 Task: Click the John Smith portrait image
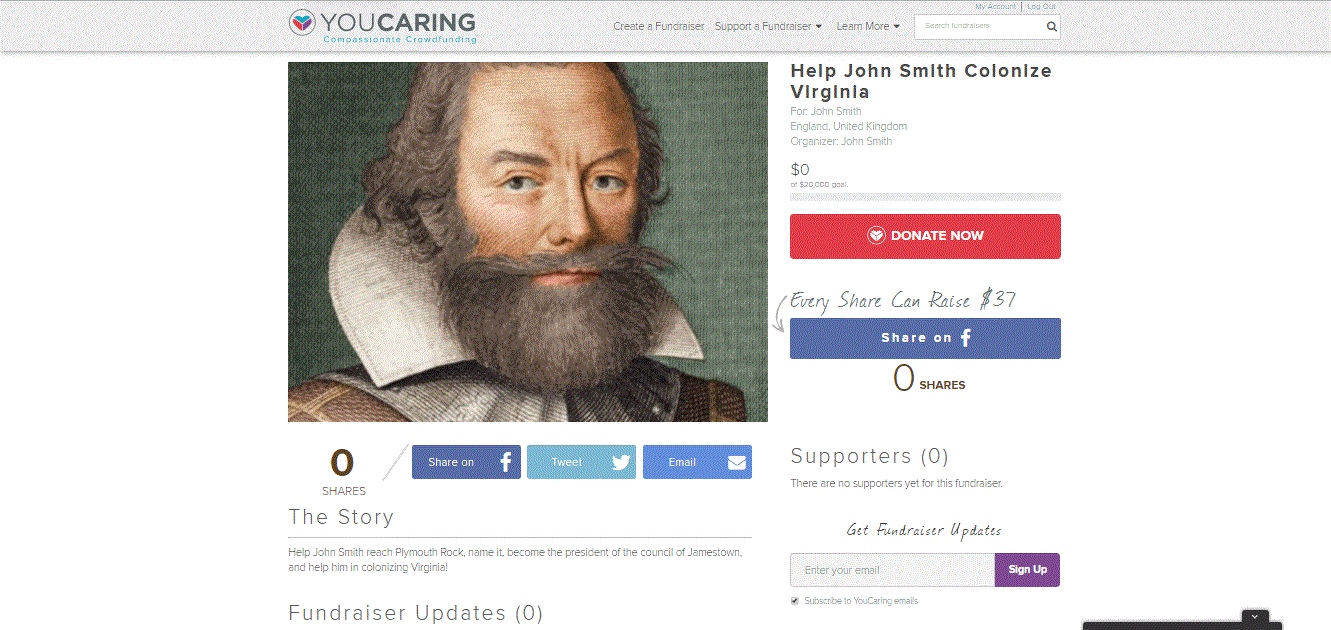pyautogui.click(x=528, y=242)
